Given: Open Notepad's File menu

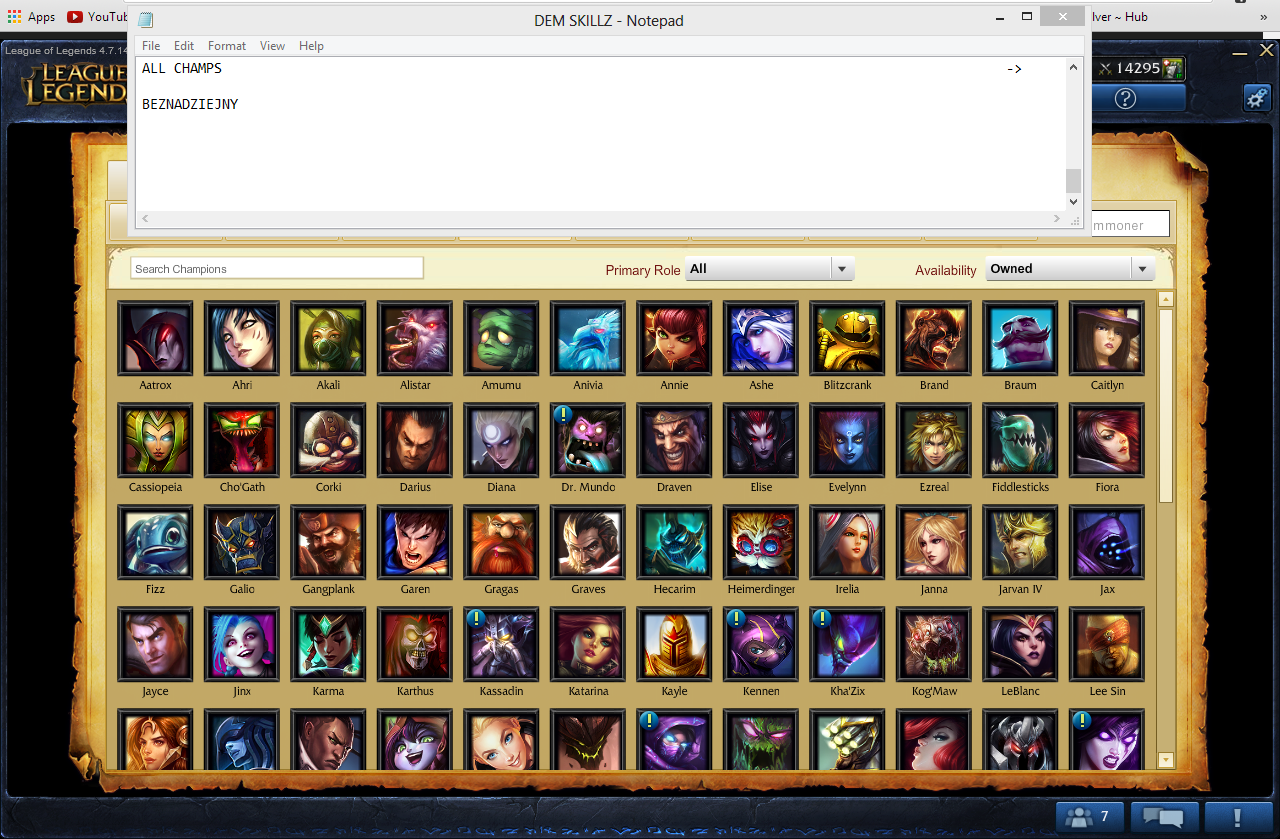Looking at the screenshot, I should tap(151, 46).
